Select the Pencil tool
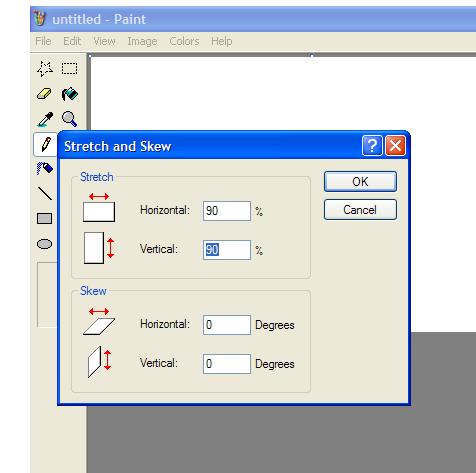The height and width of the screenshot is (473, 476). point(45,144)
